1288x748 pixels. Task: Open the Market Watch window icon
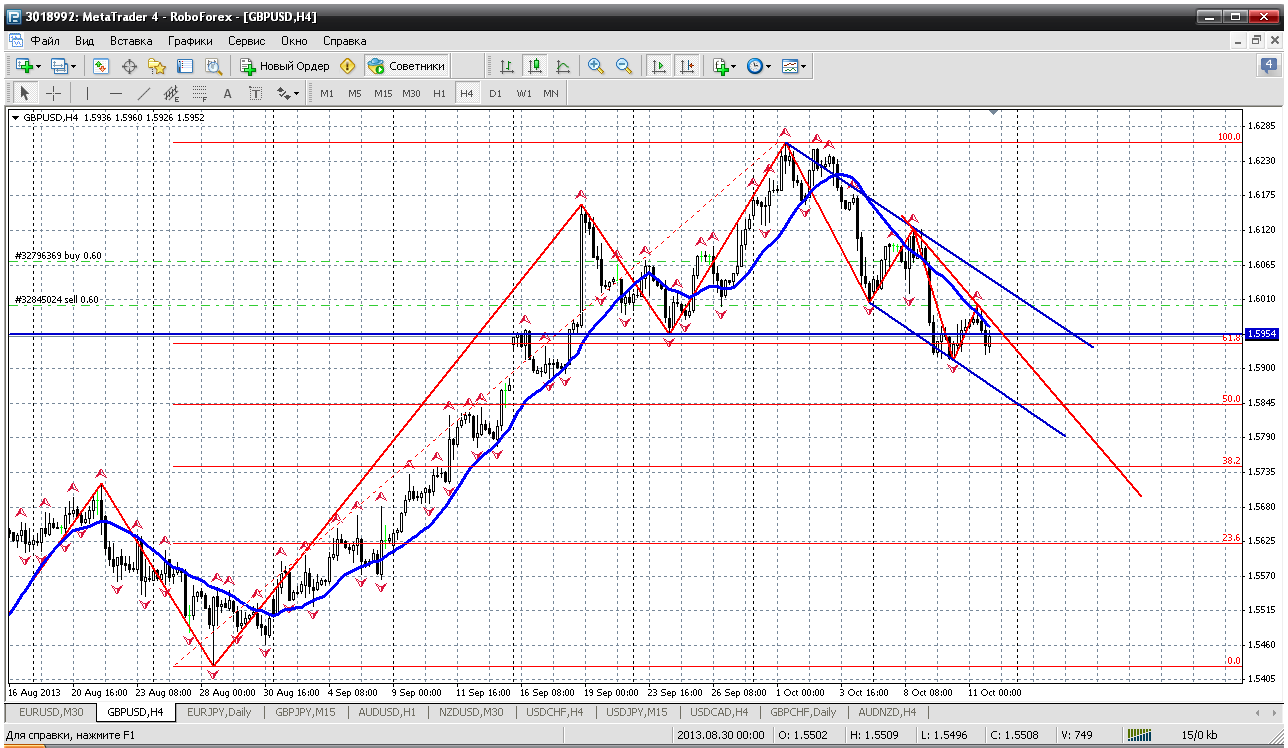coord(101,66)
